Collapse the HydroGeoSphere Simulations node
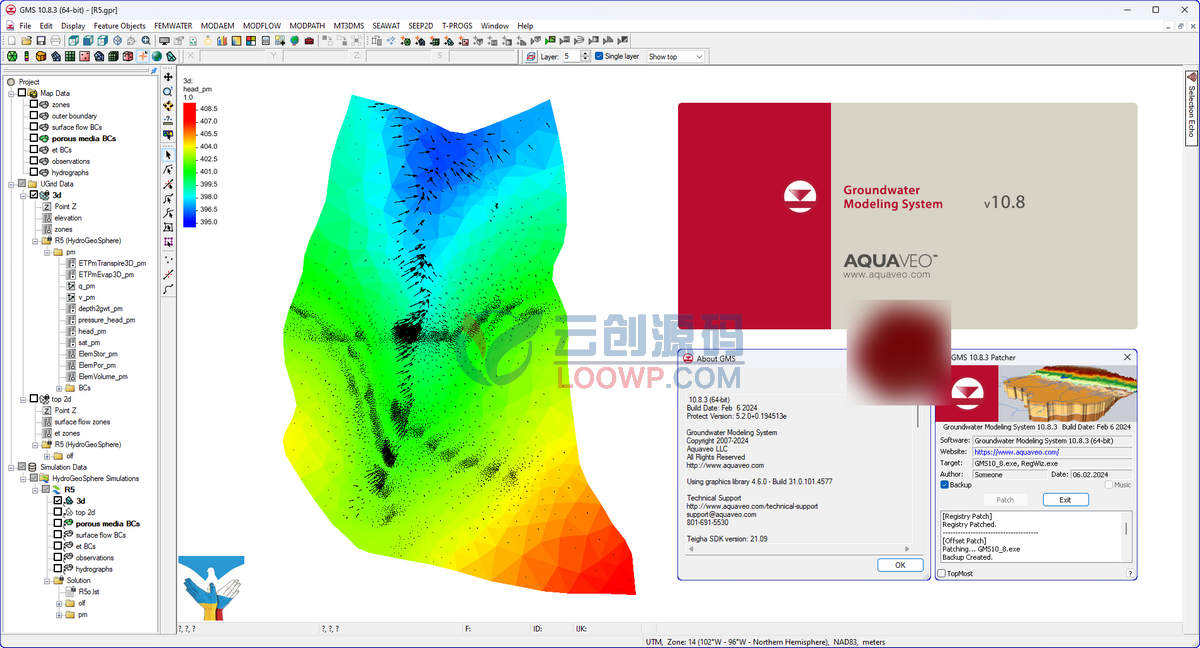Viewport: 1200px width, 648px height. pos(23,478)
